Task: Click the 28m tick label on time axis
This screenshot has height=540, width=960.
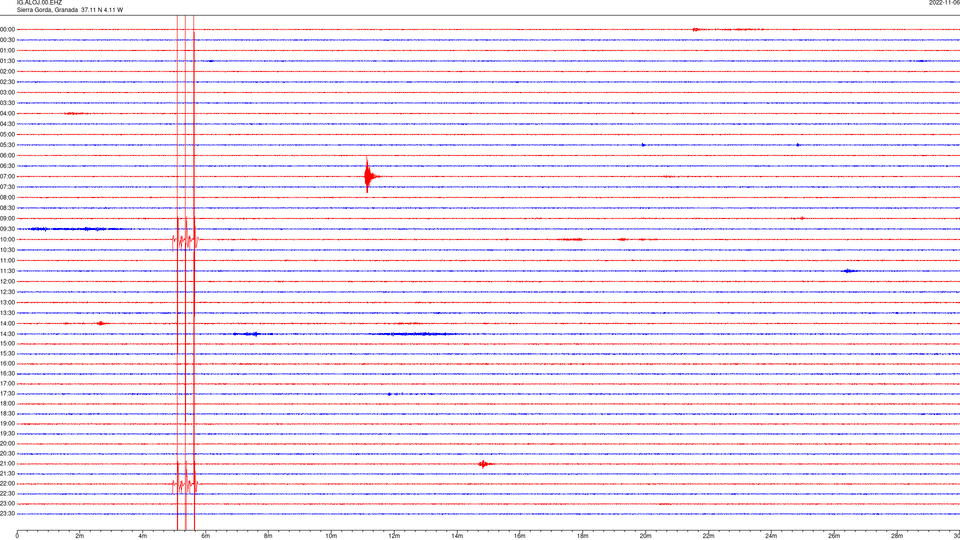Action: 897,536
